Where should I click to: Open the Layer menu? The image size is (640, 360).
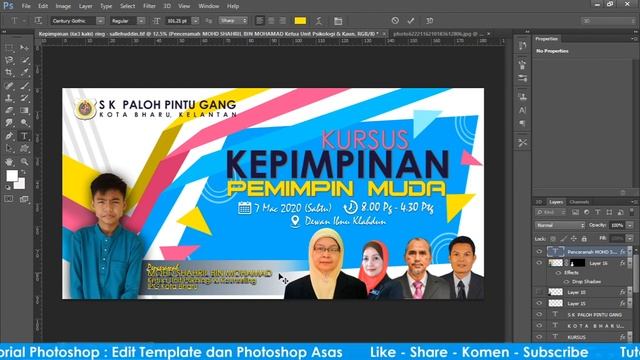click(x=85, y=6)
